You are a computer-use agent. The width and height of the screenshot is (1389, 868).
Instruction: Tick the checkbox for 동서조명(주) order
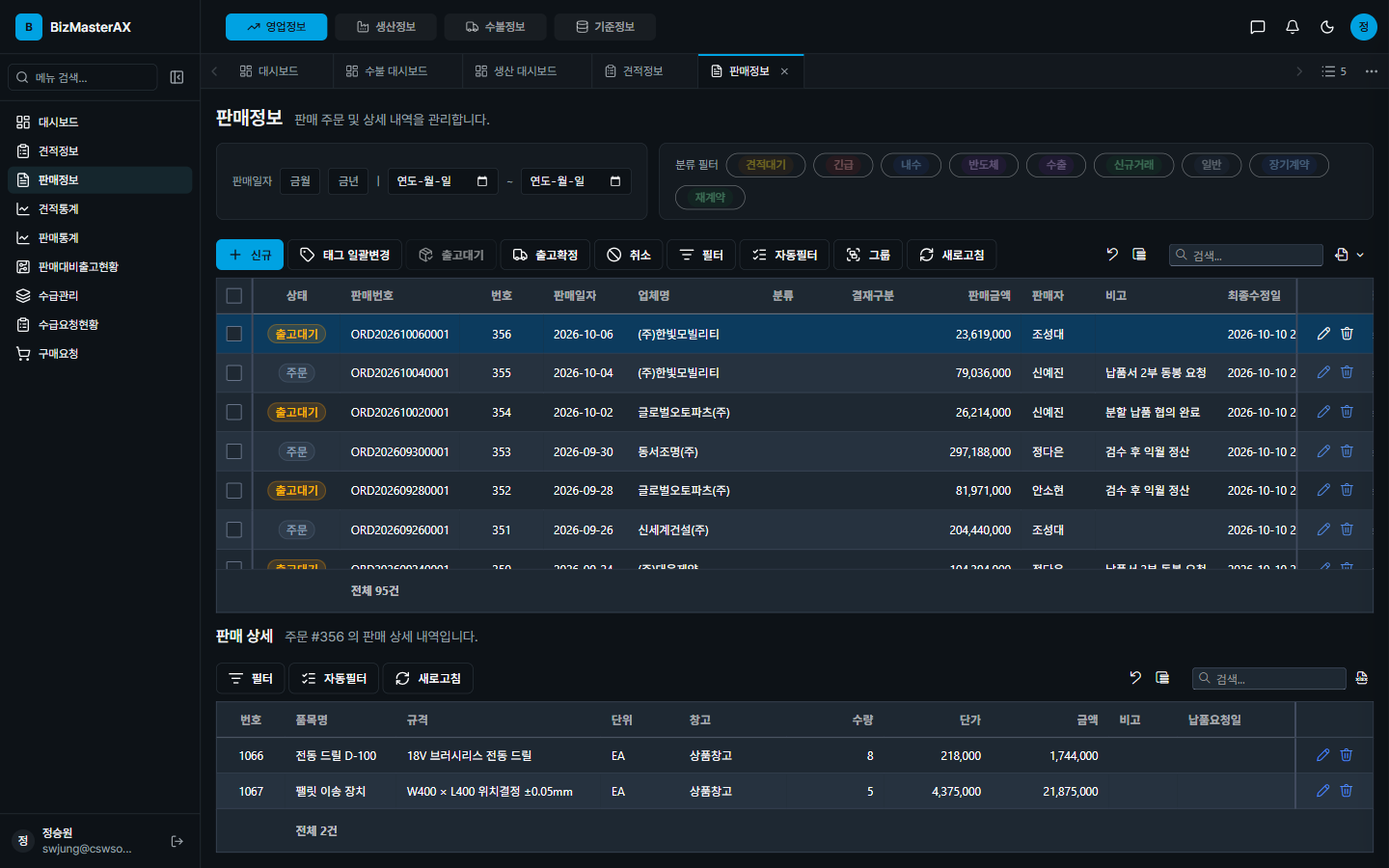[233, 451]
